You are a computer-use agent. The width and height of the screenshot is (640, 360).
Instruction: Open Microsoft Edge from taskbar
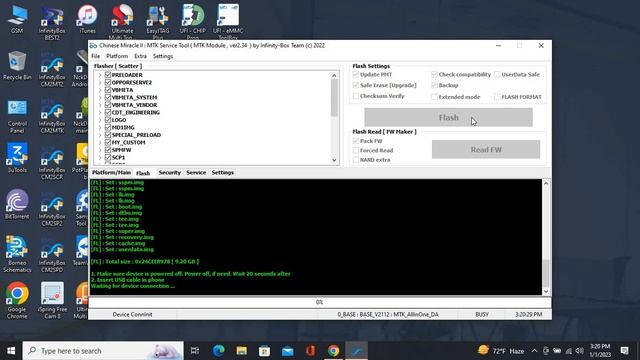[218, 351]
